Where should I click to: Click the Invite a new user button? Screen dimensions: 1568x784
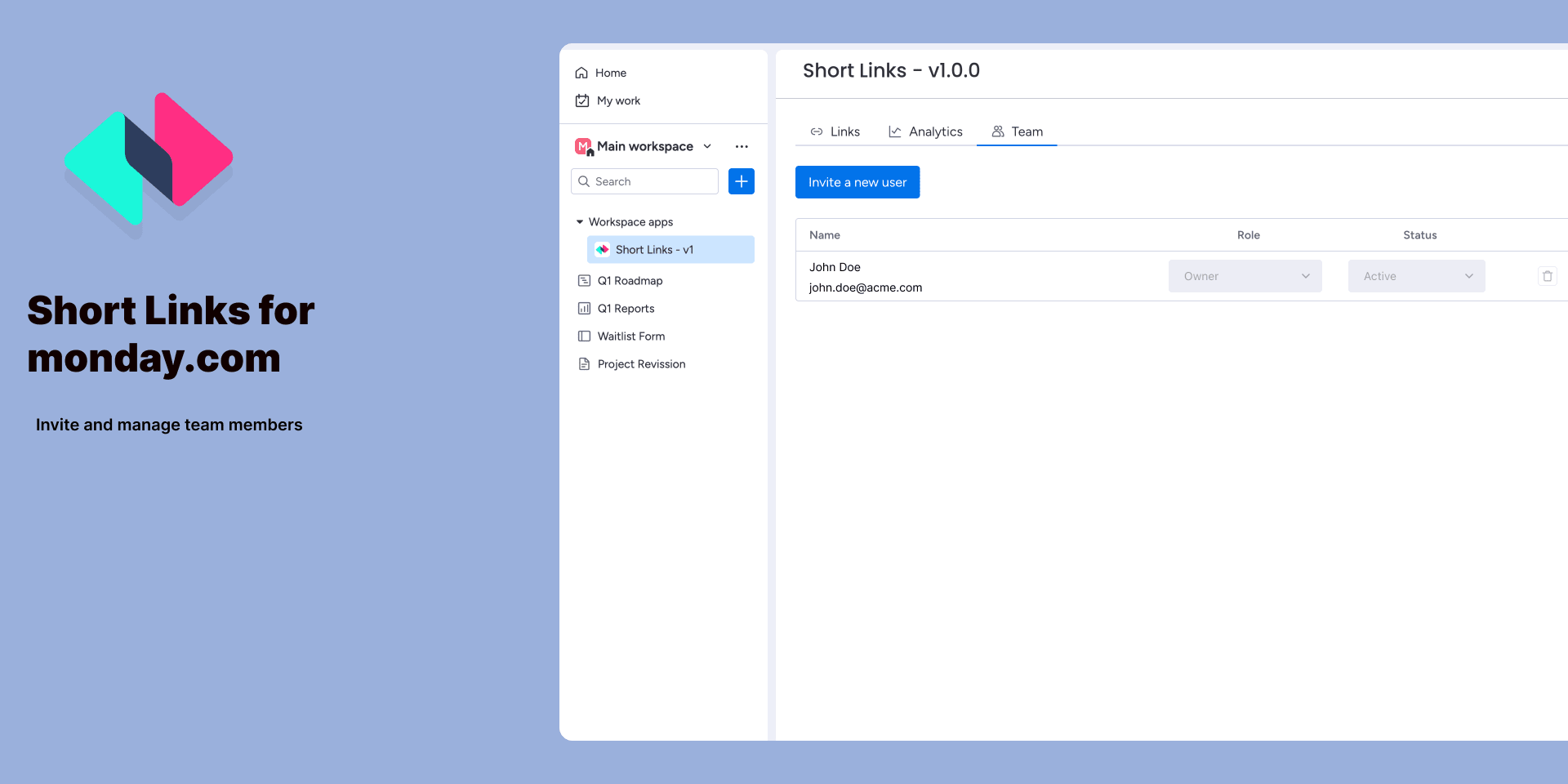tap(857, 182)
